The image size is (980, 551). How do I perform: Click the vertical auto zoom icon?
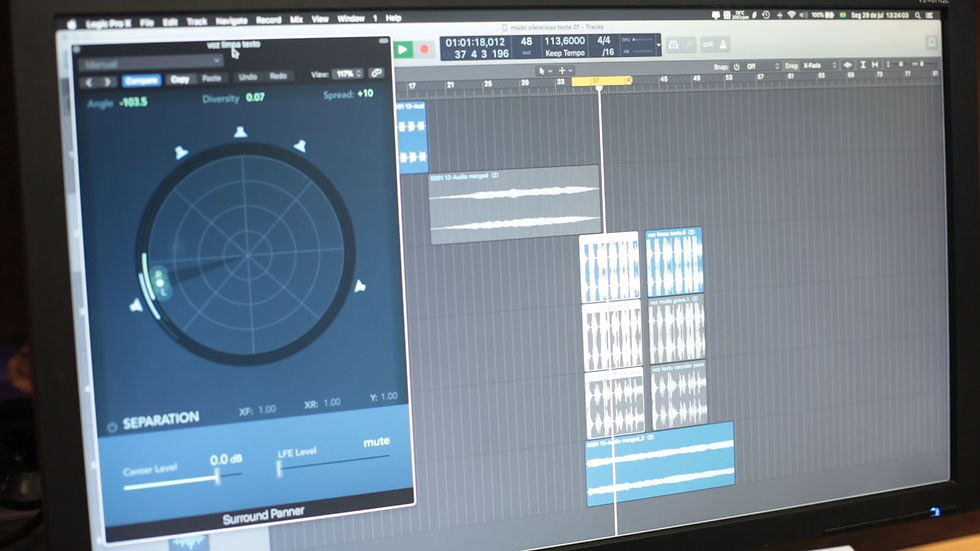862,65
